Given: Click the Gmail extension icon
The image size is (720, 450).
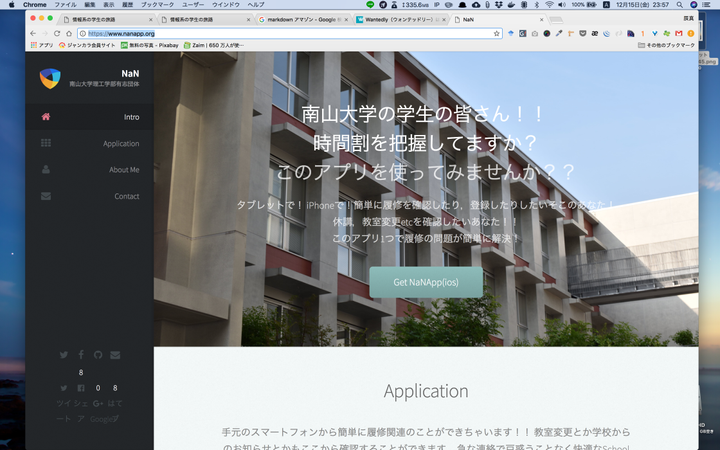Looking at the screenshot, I should (679, 34).
